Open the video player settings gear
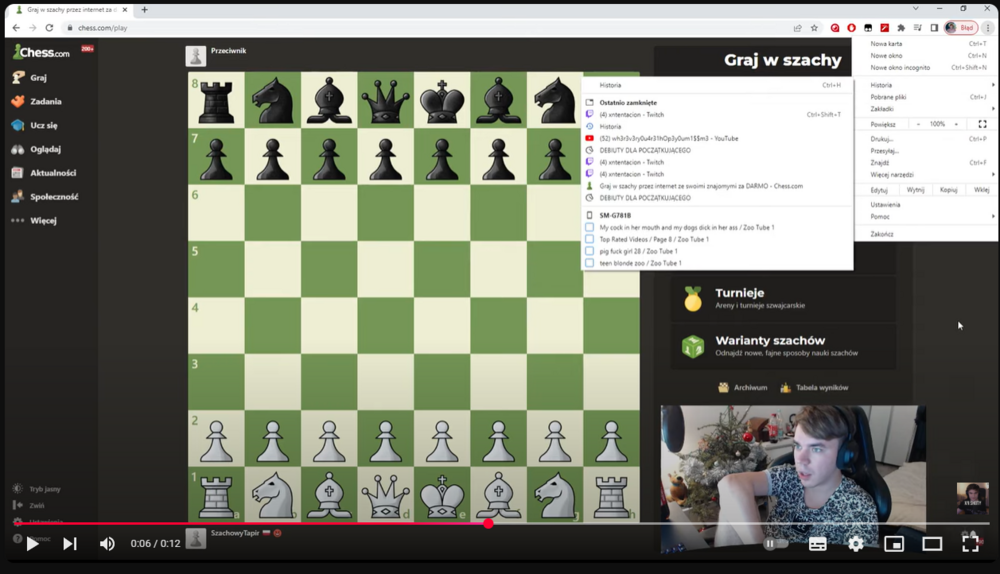The width and height of the screenshot is (1000, 574). (x=856, y=543)
